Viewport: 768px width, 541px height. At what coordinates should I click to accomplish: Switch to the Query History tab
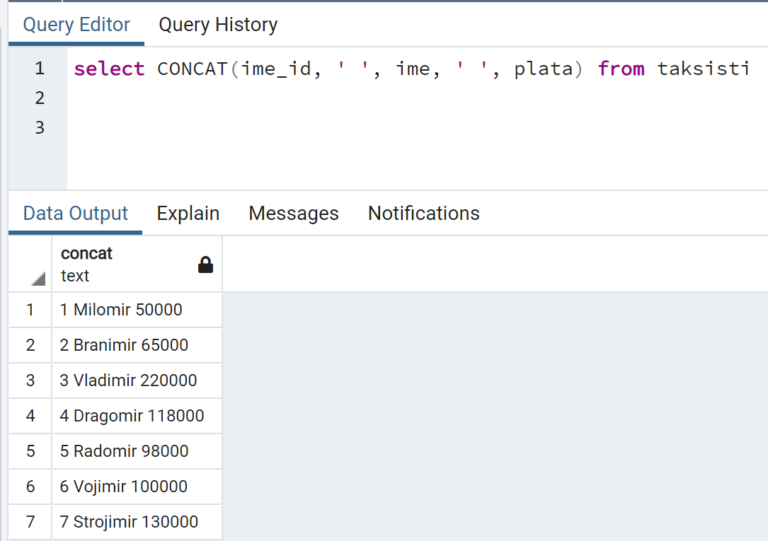218,24
